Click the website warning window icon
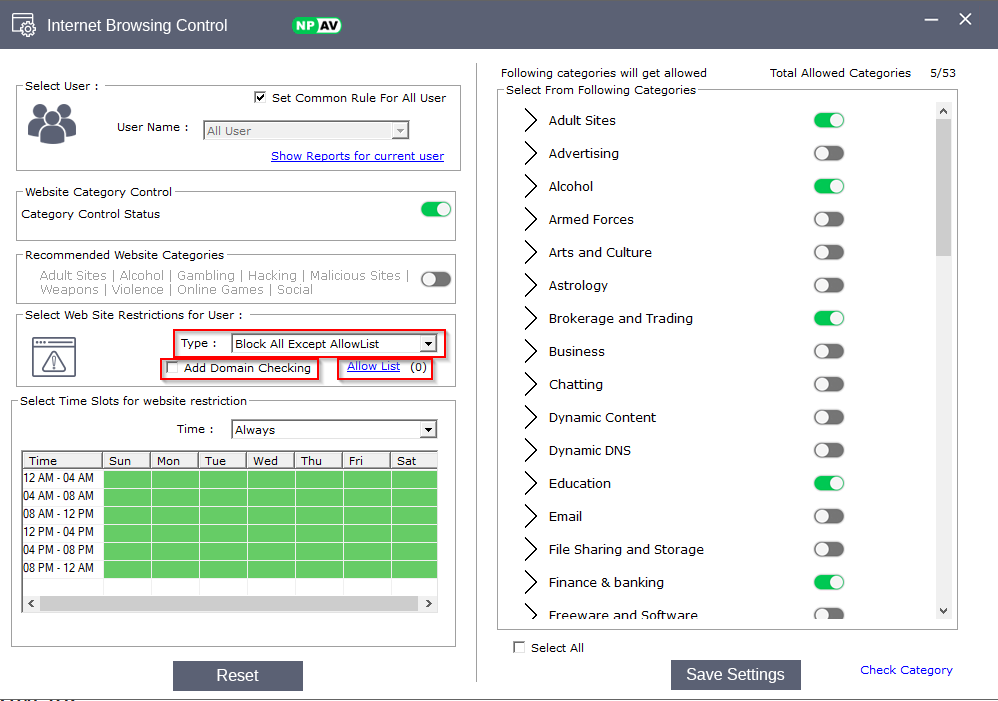 (x=54, y=356)
